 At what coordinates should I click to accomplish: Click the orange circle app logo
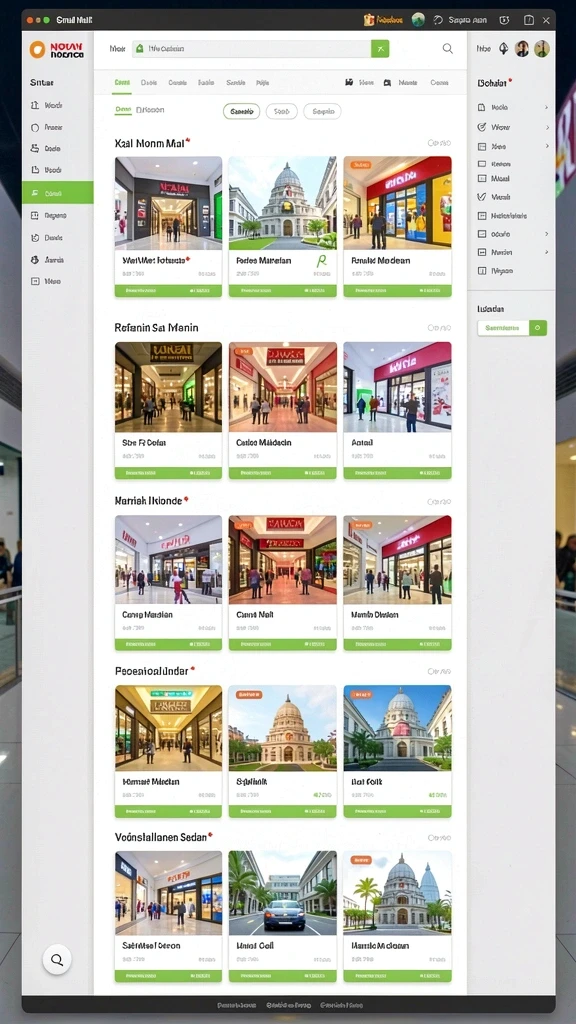38,50
